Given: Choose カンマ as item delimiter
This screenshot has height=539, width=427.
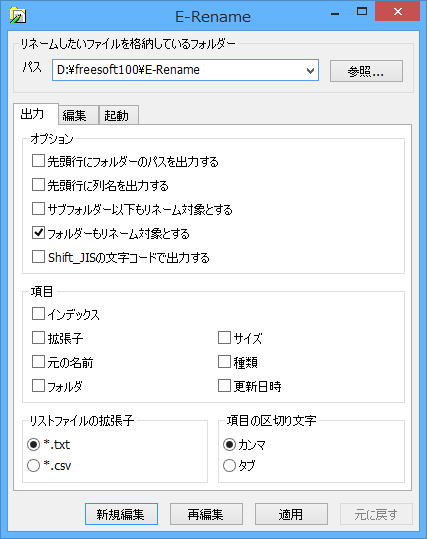Looking at the screenshot, I should [229, 445].
